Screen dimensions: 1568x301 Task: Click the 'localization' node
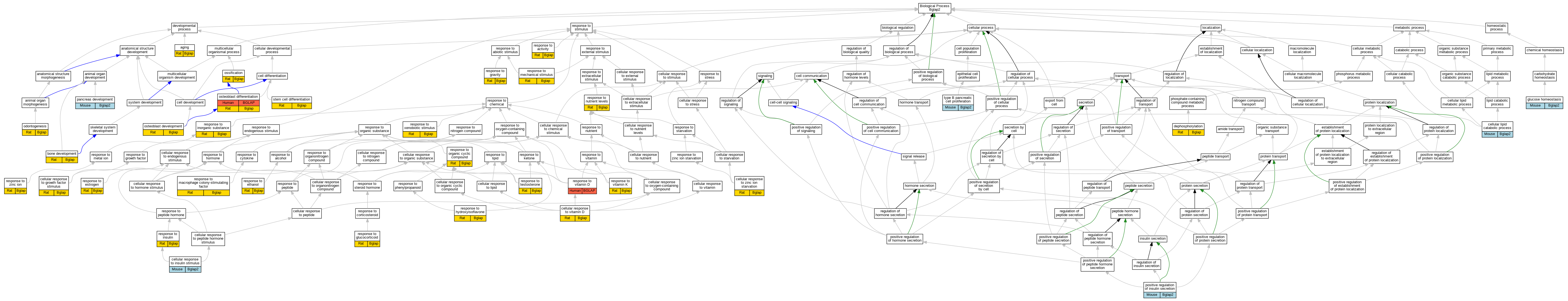(x=1211, y=27)
